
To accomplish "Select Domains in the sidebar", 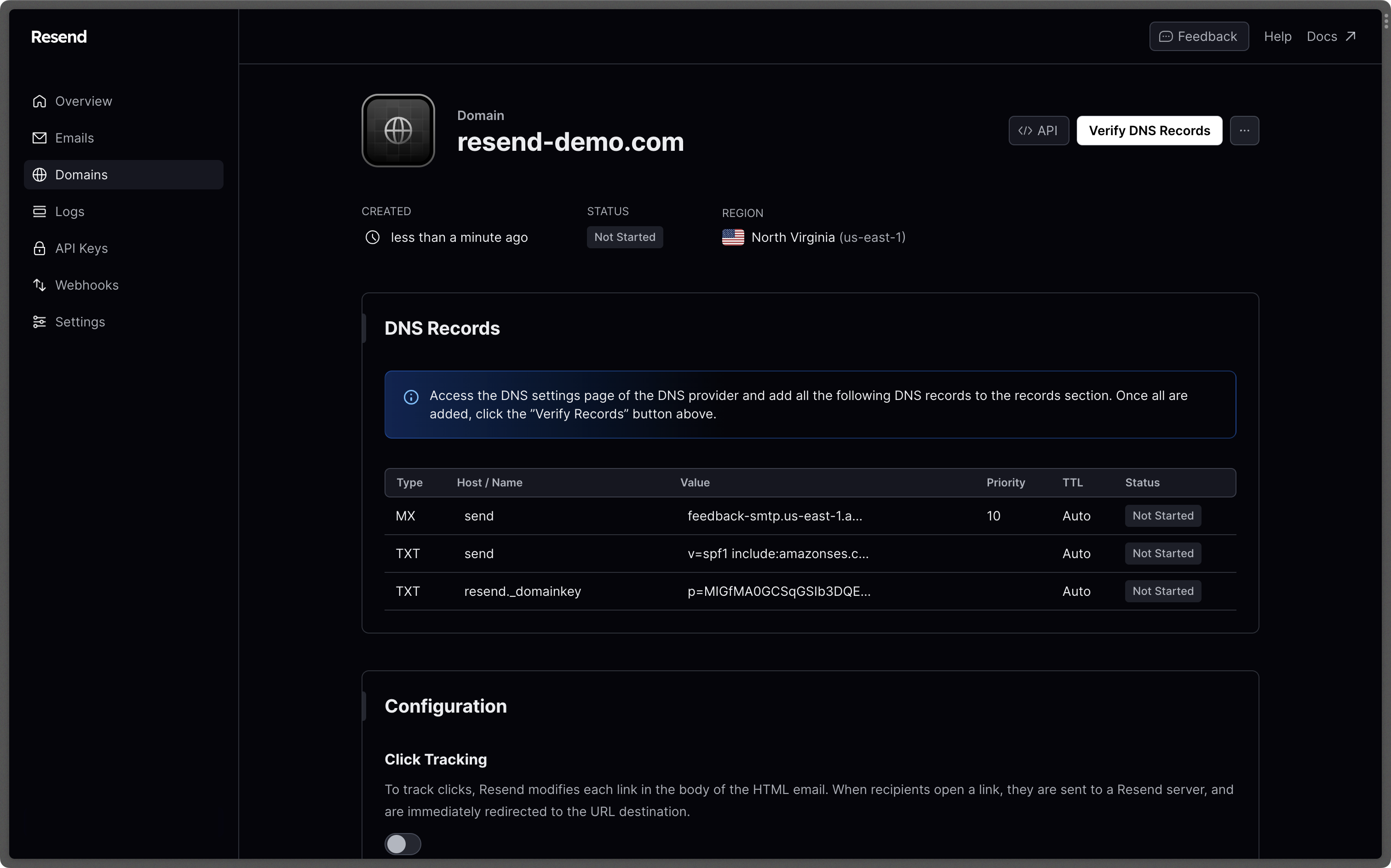I will [x=123, y=175].
